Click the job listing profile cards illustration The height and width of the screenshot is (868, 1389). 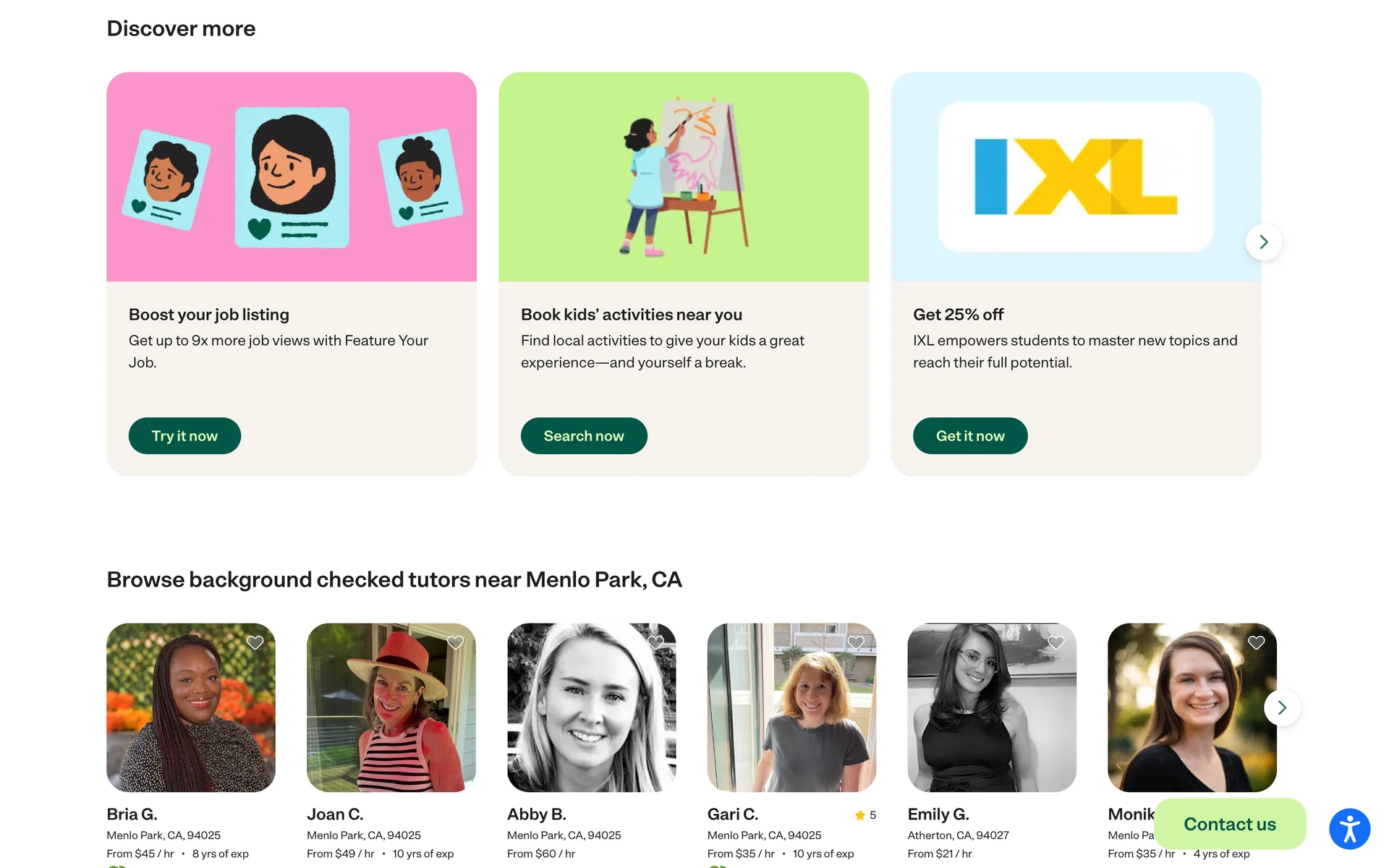pos(291,176)
